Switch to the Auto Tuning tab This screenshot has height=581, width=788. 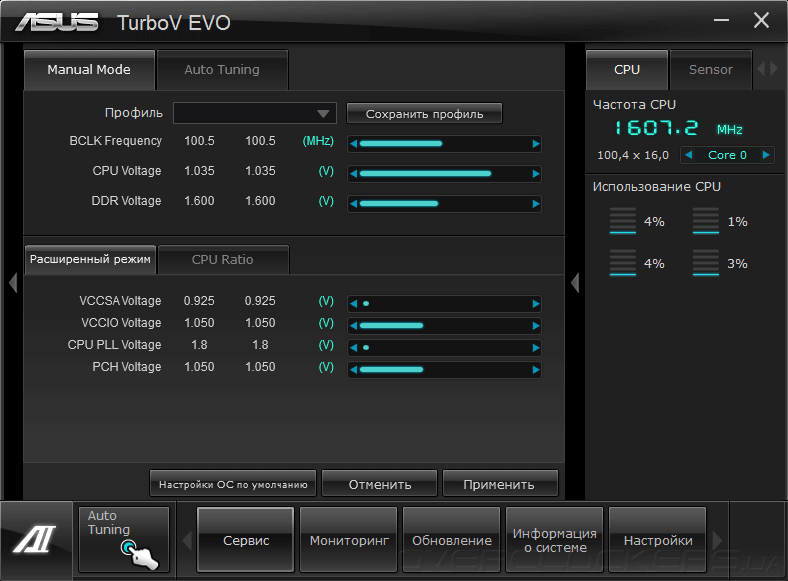222,69
